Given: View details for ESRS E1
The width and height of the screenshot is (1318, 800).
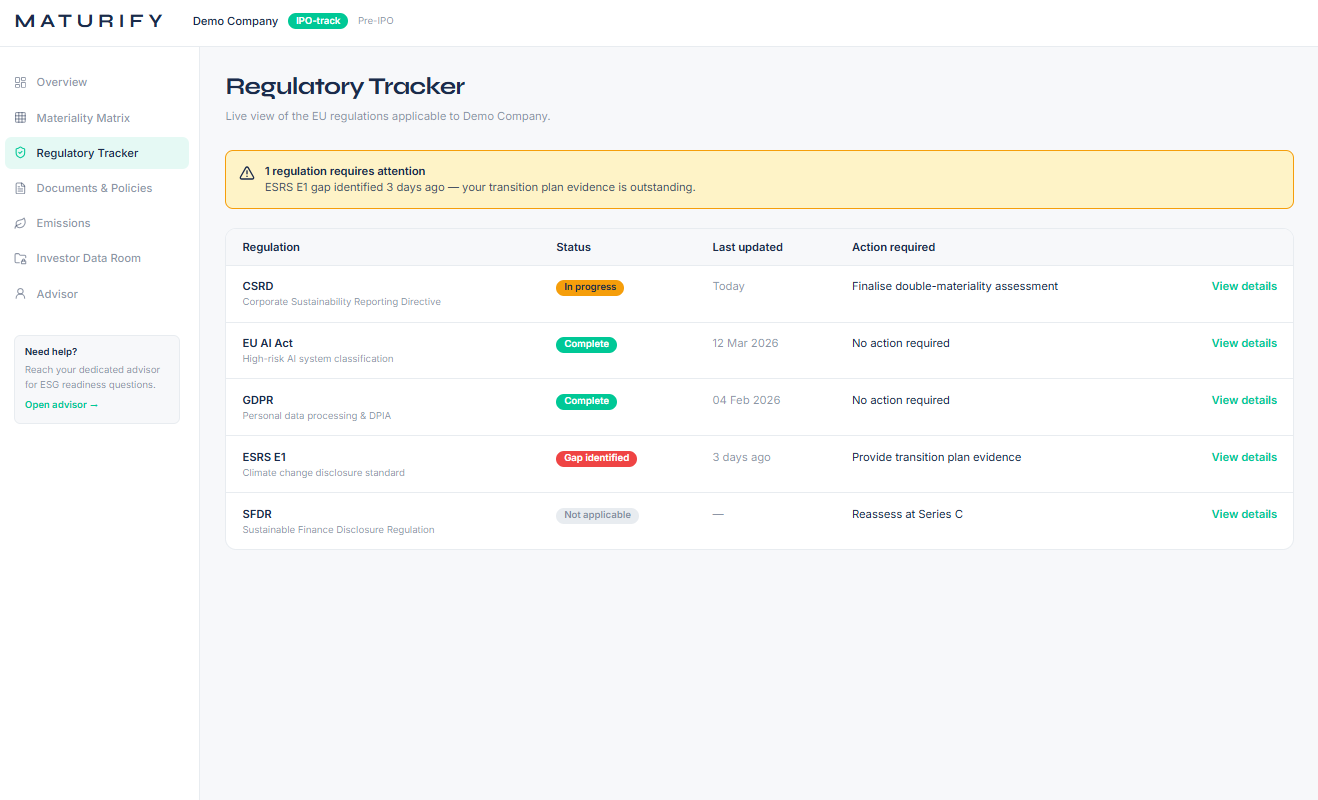Looking at the screenshot, I should click(x=1244, y=457).
